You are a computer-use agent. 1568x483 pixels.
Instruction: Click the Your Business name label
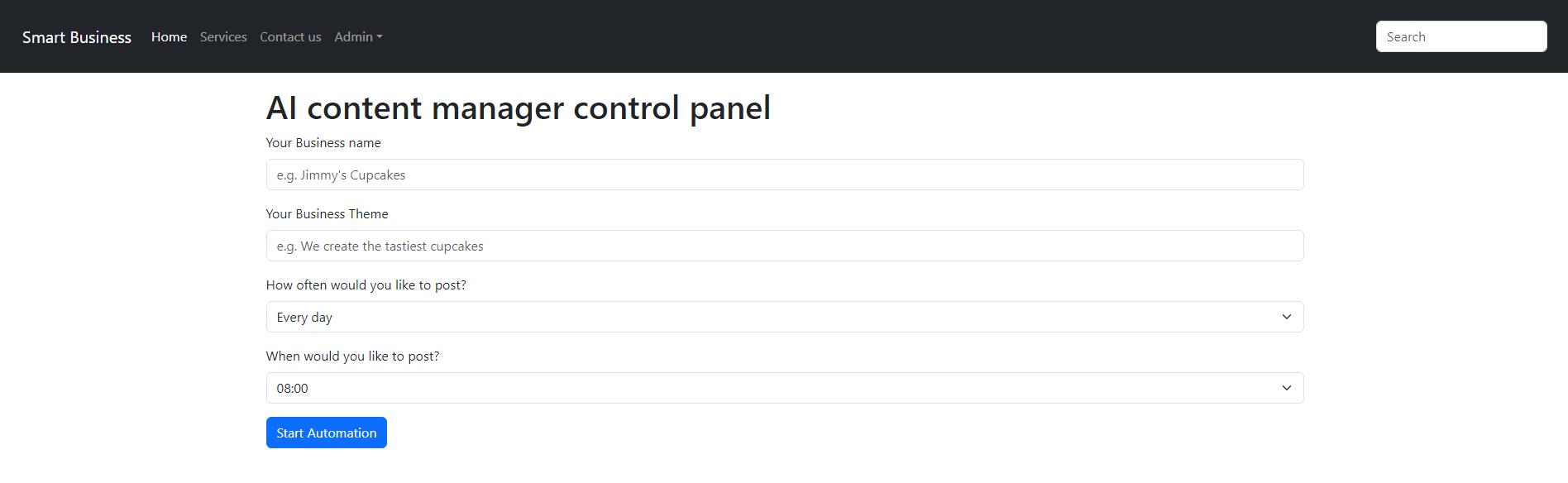point(323,142)
